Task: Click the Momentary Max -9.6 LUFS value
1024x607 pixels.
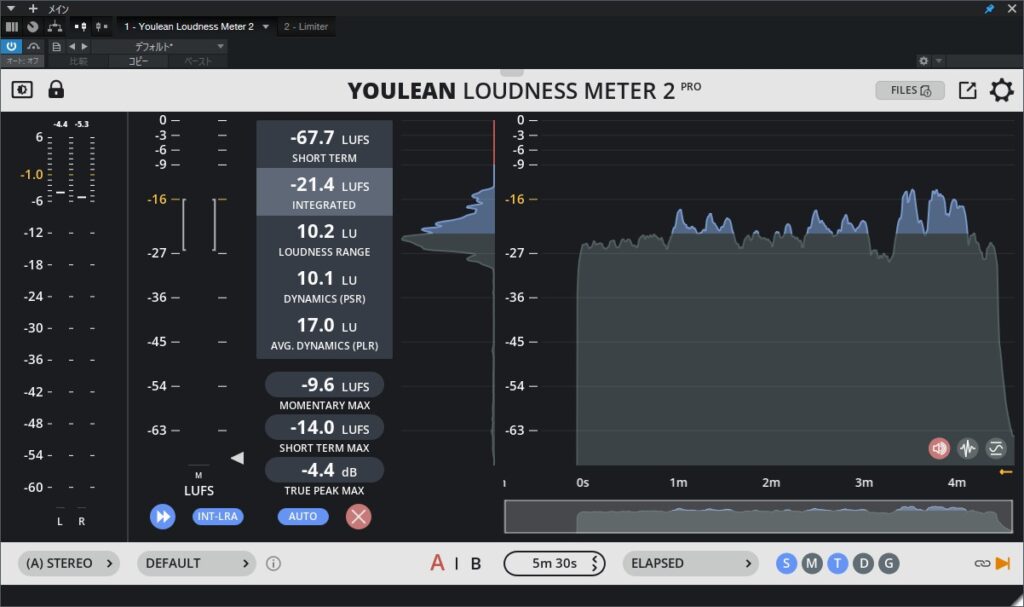Action: (325, 385)
